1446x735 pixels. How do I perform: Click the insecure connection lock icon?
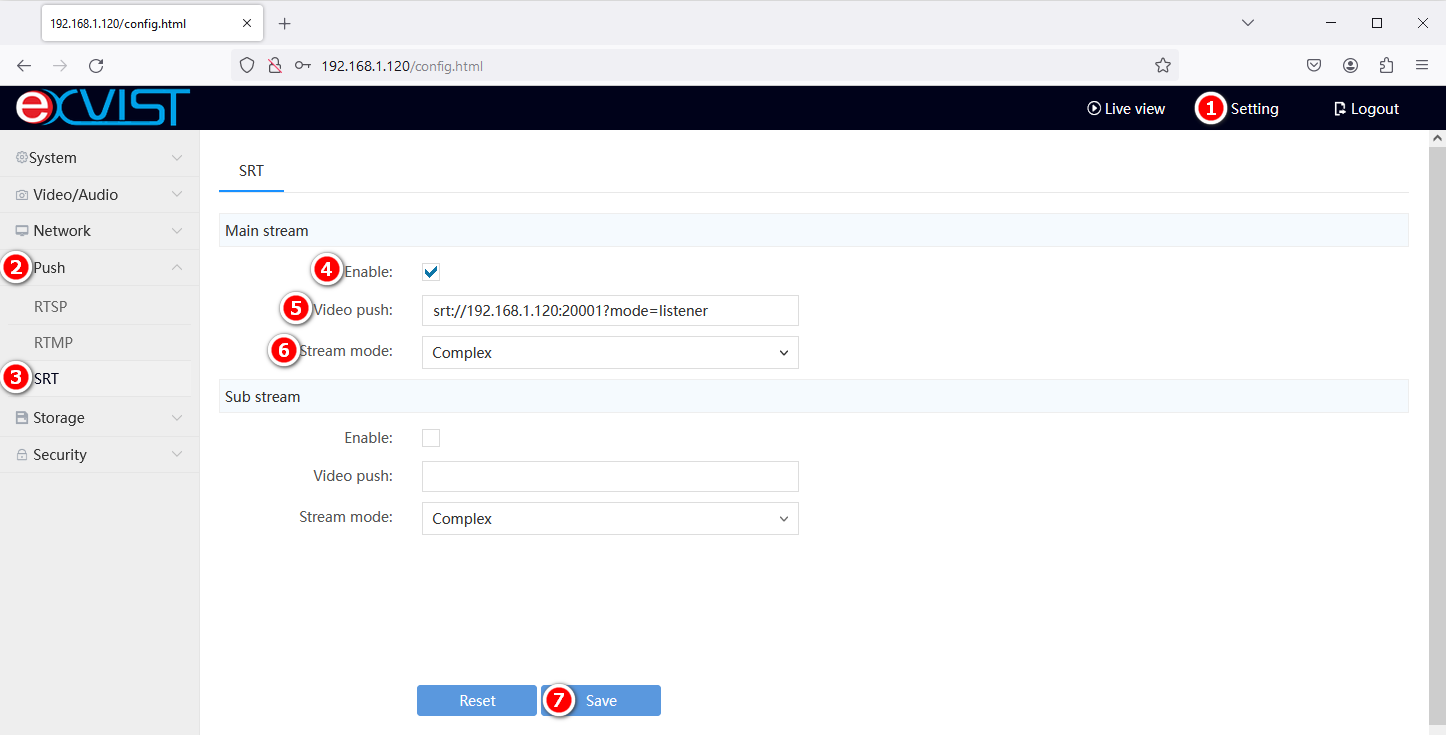275,66
